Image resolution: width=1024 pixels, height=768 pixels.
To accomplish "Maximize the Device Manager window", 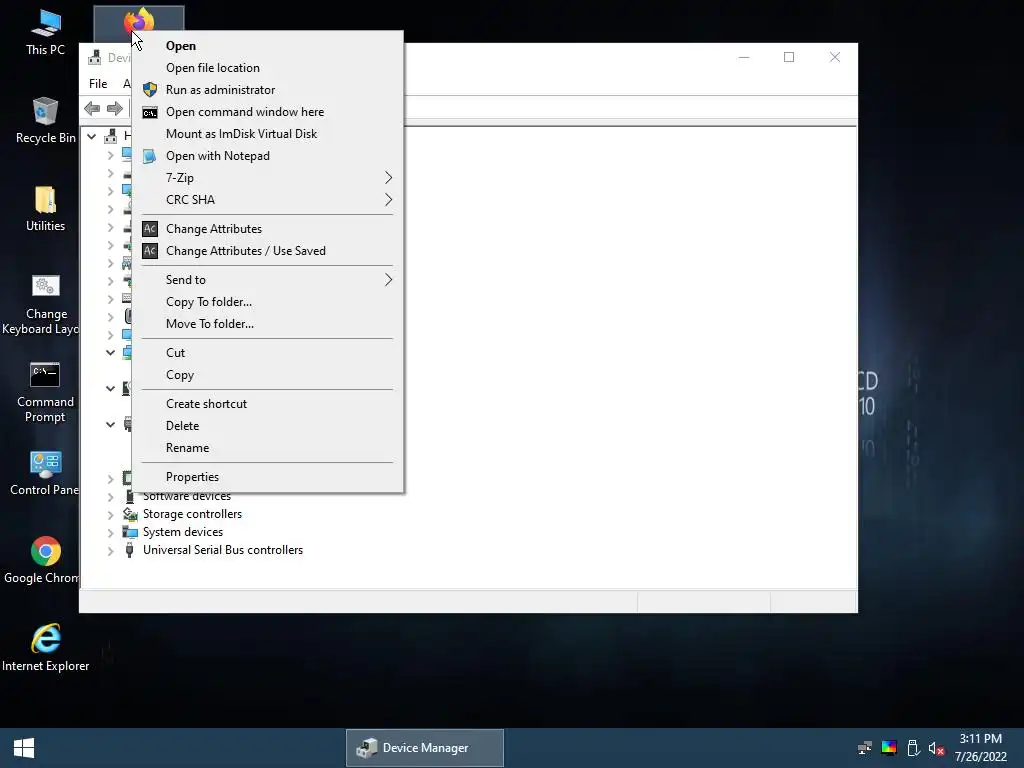I will pyautogui.click(x=789, y=57).
